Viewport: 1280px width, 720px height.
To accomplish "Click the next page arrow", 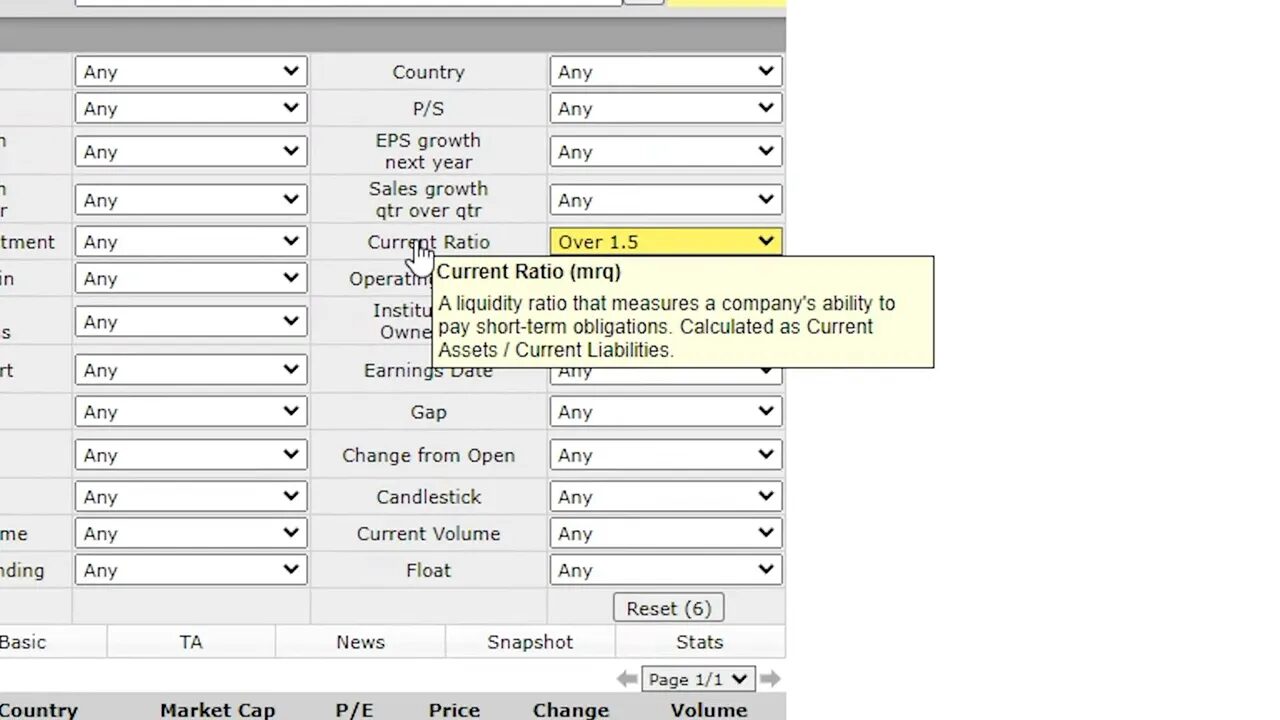I will (769, 678).
